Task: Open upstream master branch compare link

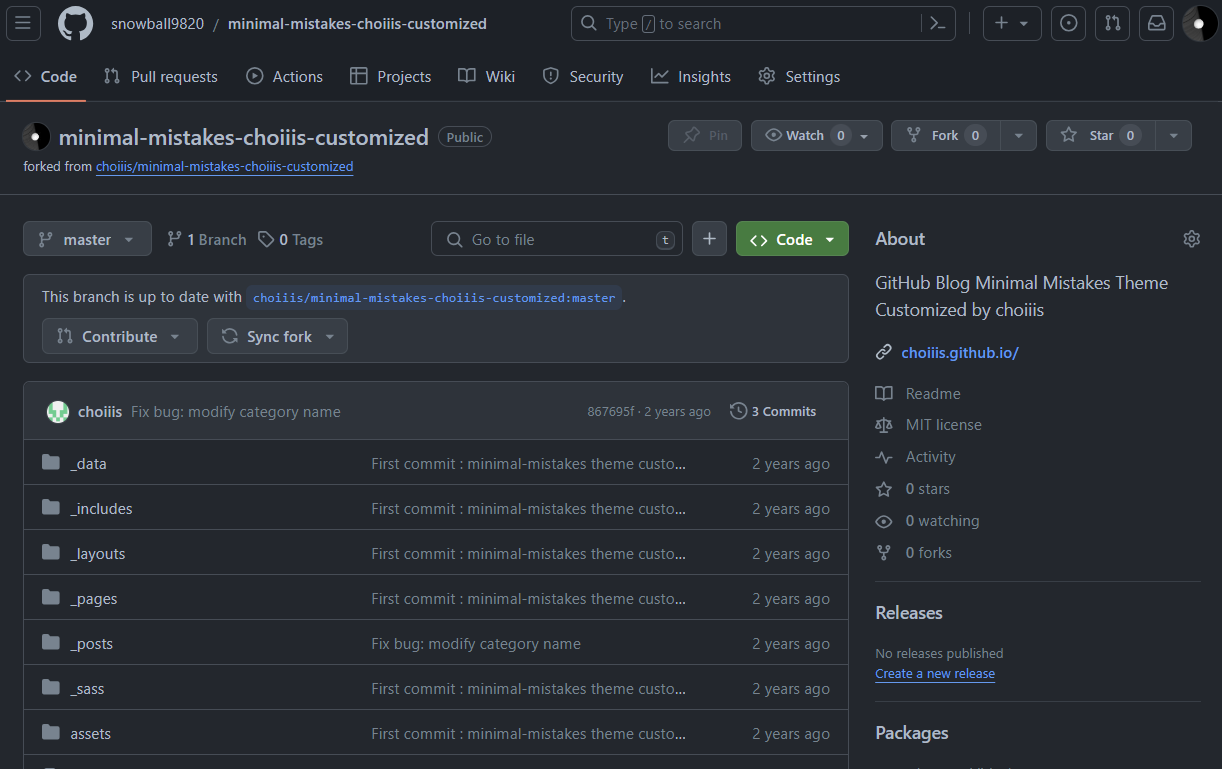Action: point(434,297)
